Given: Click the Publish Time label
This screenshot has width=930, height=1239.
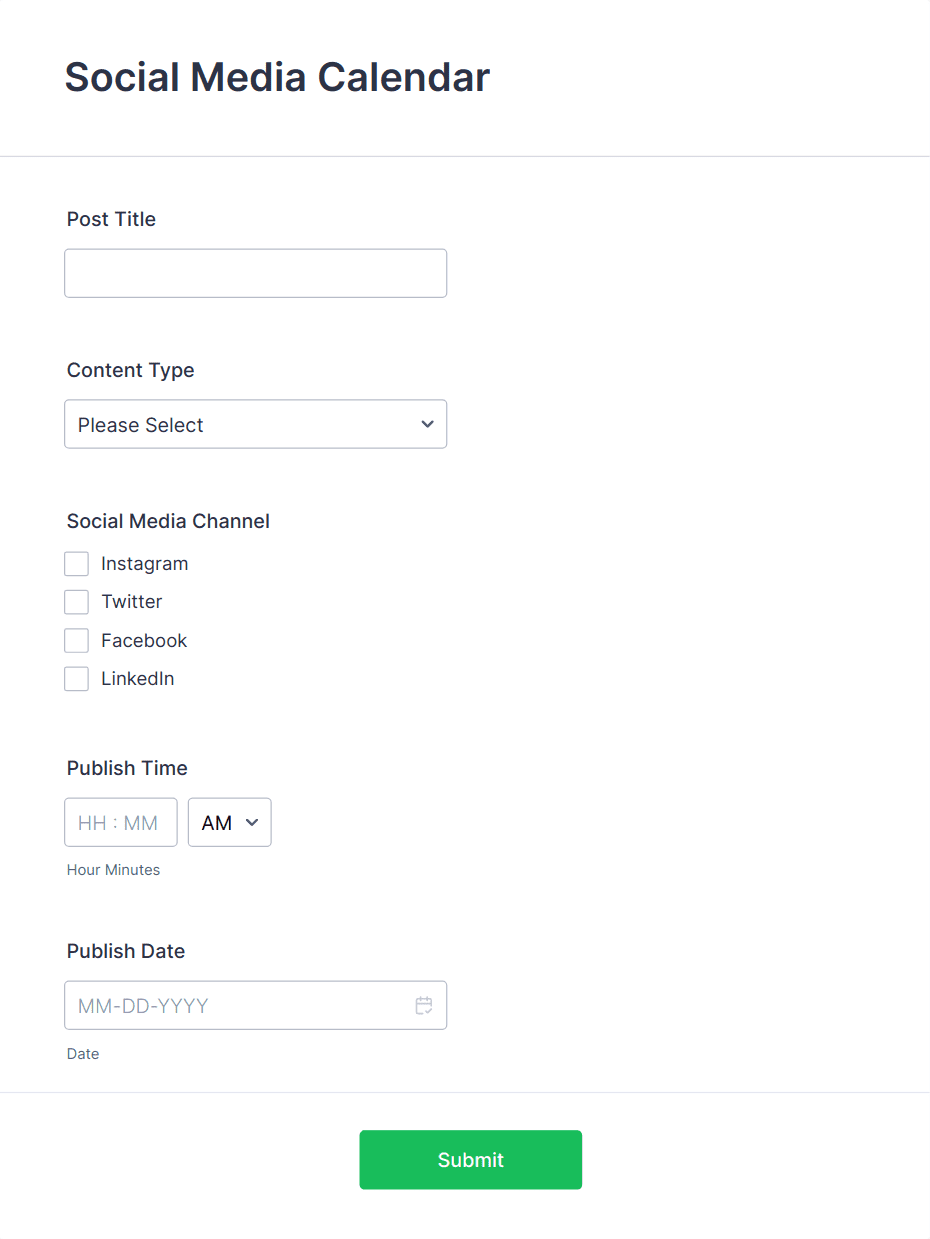Looking at the screenshot, I should coord(127,768).
